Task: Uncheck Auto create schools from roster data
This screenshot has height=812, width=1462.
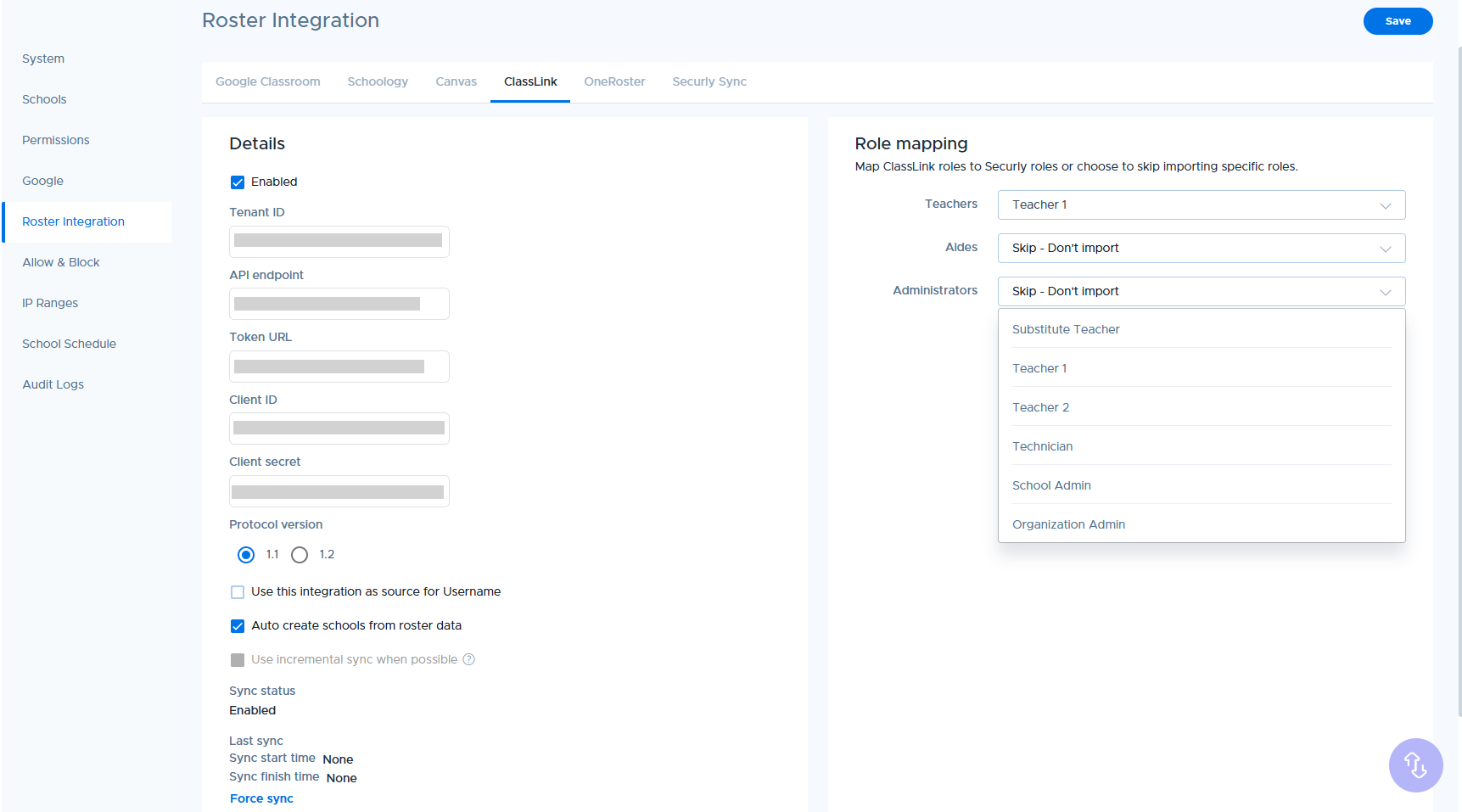Action: pyautogui.click(x=238, y=626)
